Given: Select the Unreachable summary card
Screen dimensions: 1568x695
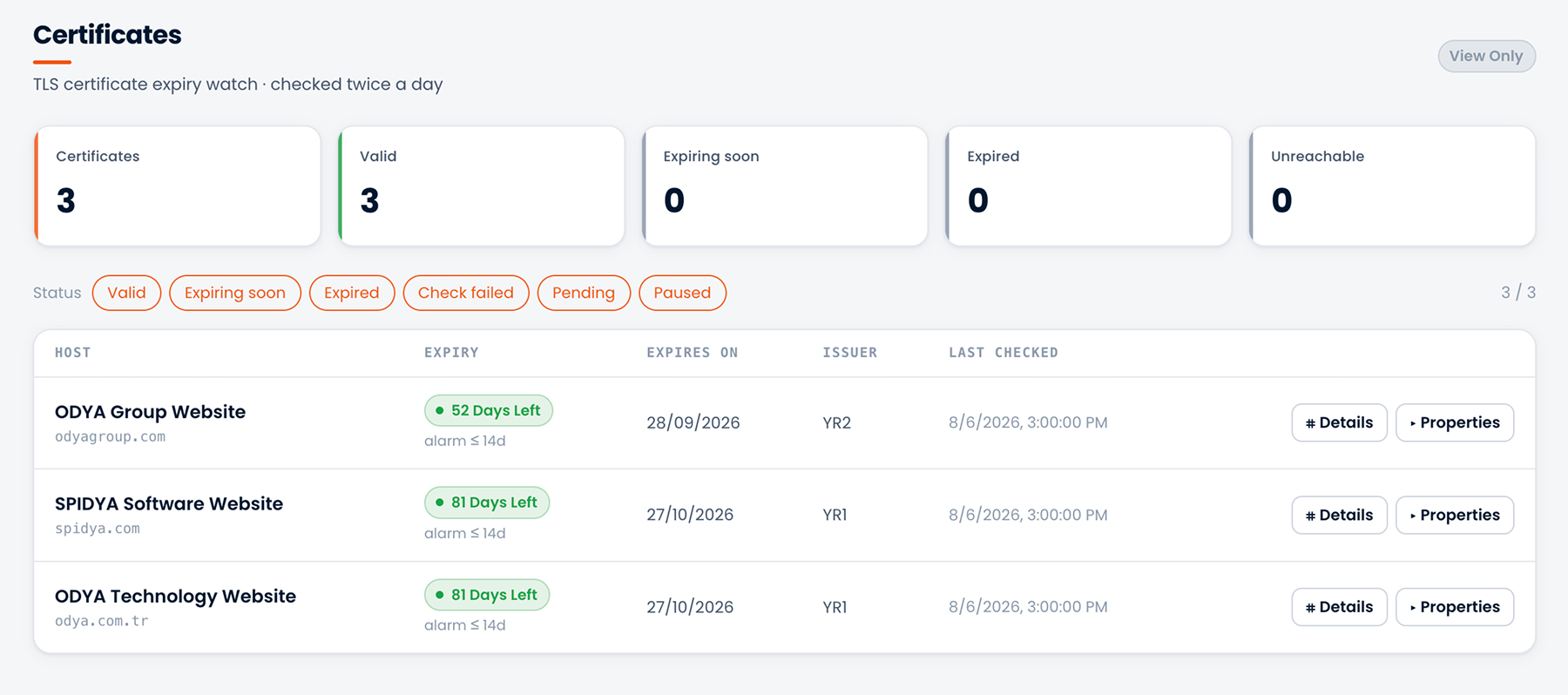Looking at the screenshot, I should (1392, 186).
